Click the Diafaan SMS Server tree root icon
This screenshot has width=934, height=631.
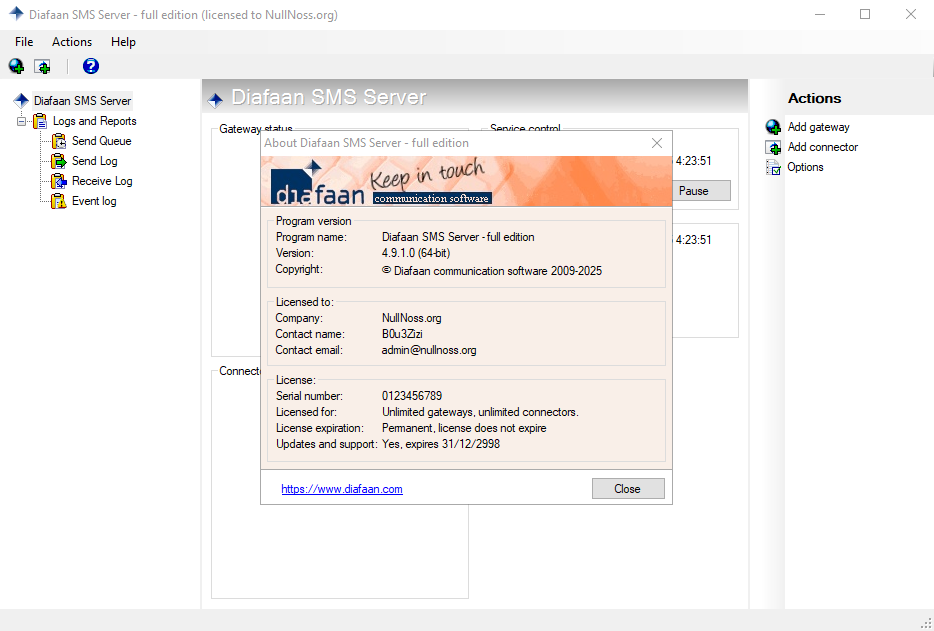21,101
